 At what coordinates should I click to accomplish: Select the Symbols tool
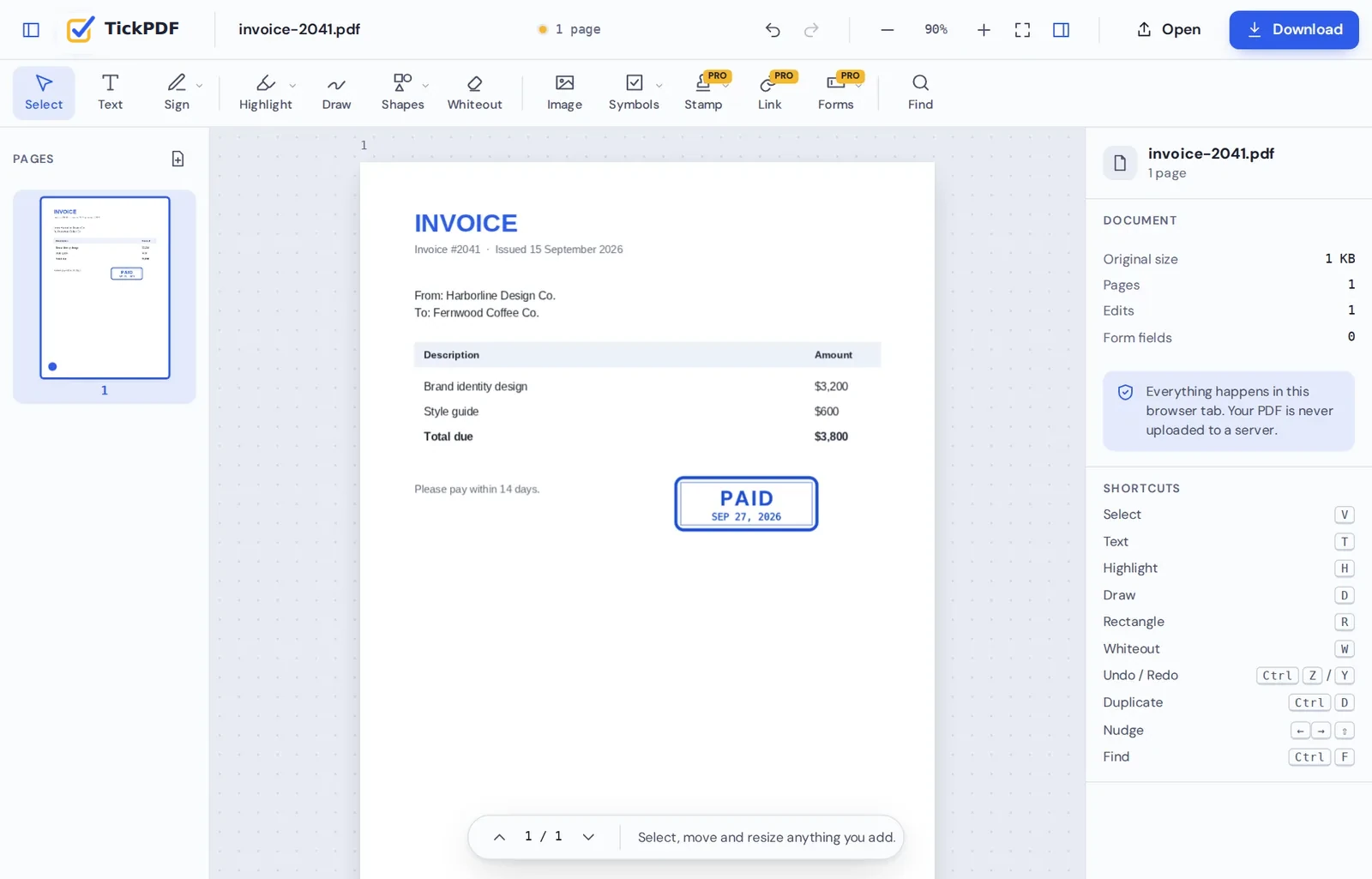pyautogui.click(x=634, y=93)
